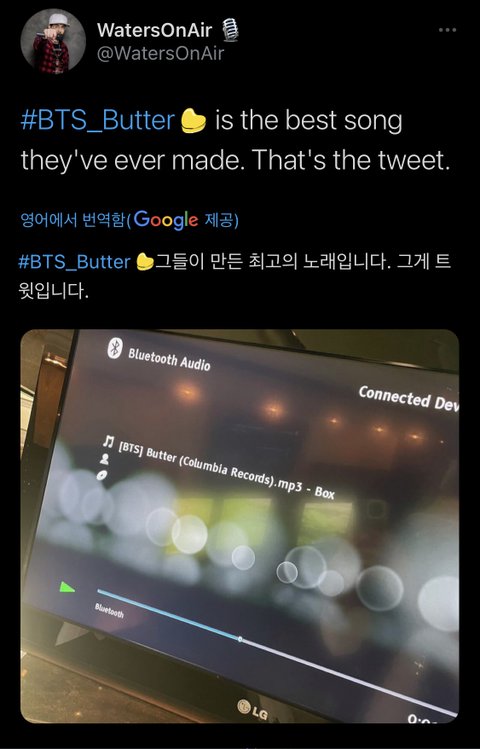Click the green play triangle

(66, 587)
